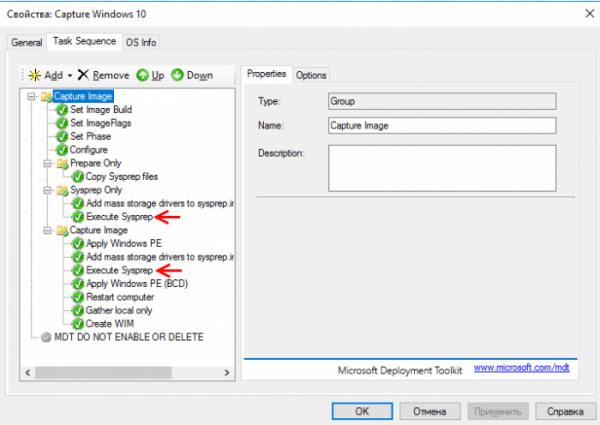Click checkmark icon beside Copy Sysprep files

[x=78, y=177]
